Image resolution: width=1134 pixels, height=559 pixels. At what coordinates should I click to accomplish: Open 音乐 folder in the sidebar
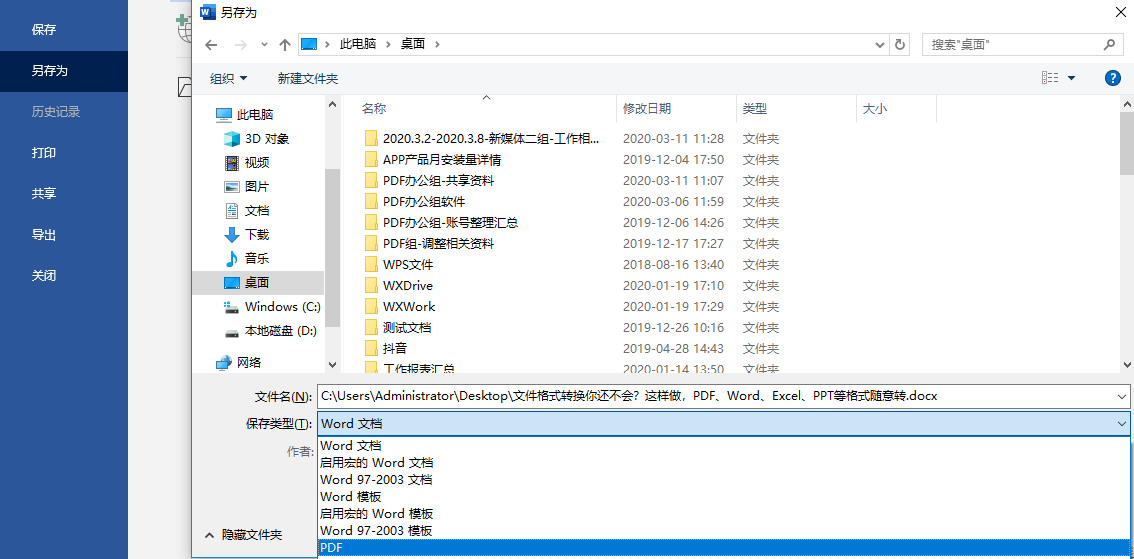[x=247, y=258]
